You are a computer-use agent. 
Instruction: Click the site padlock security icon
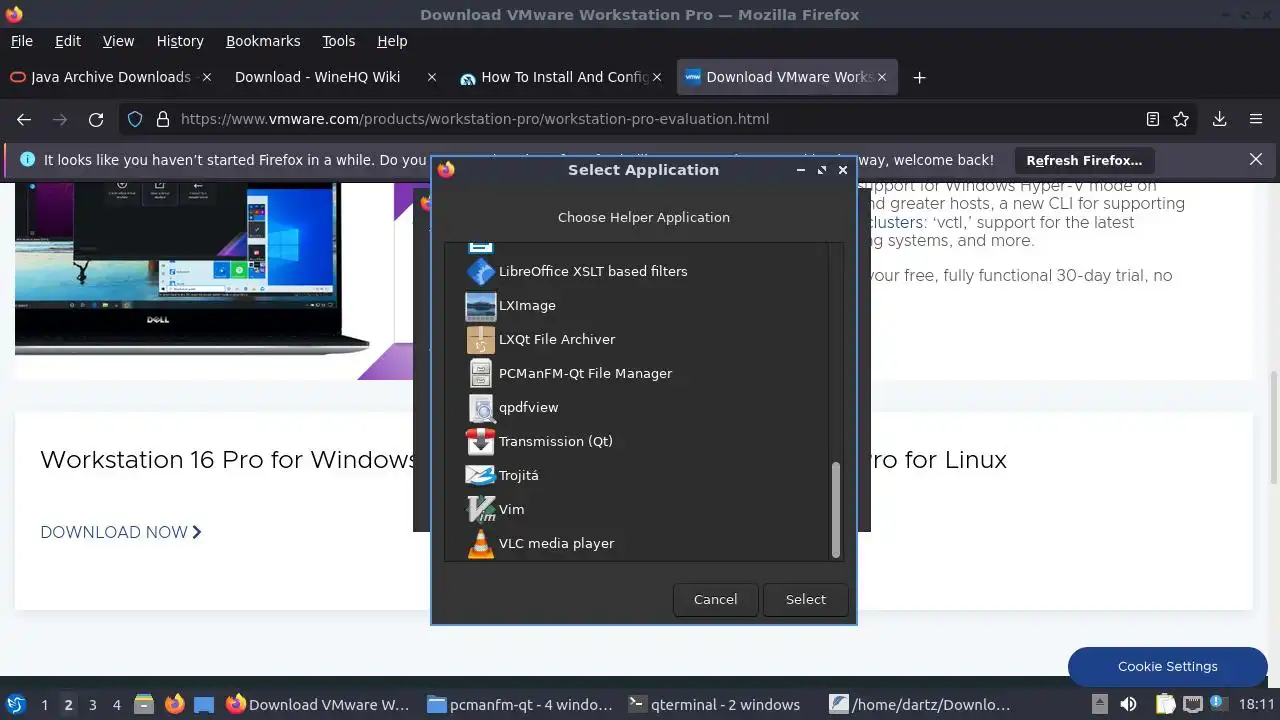coord(162,119)
